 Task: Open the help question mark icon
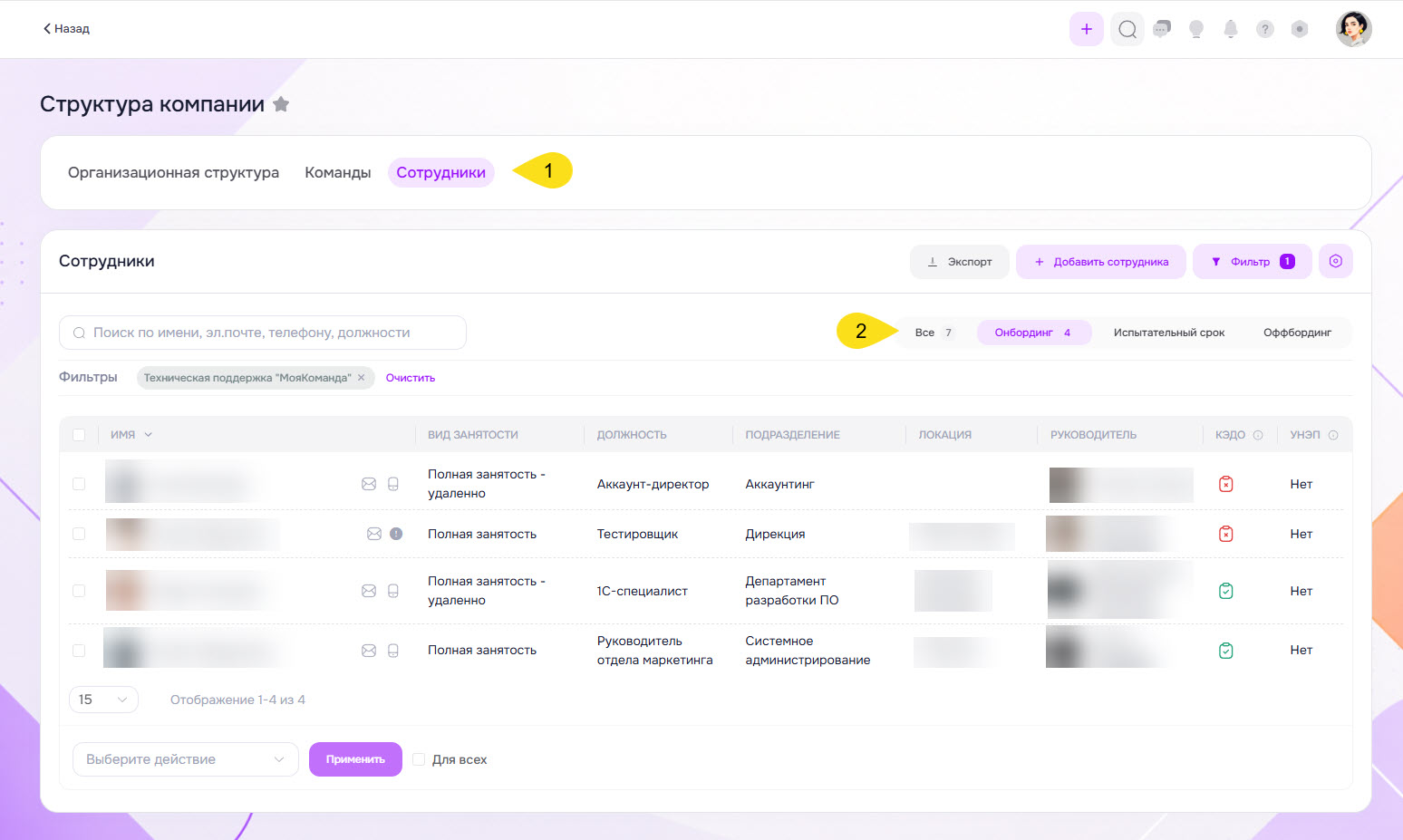tap(1265, 29)
